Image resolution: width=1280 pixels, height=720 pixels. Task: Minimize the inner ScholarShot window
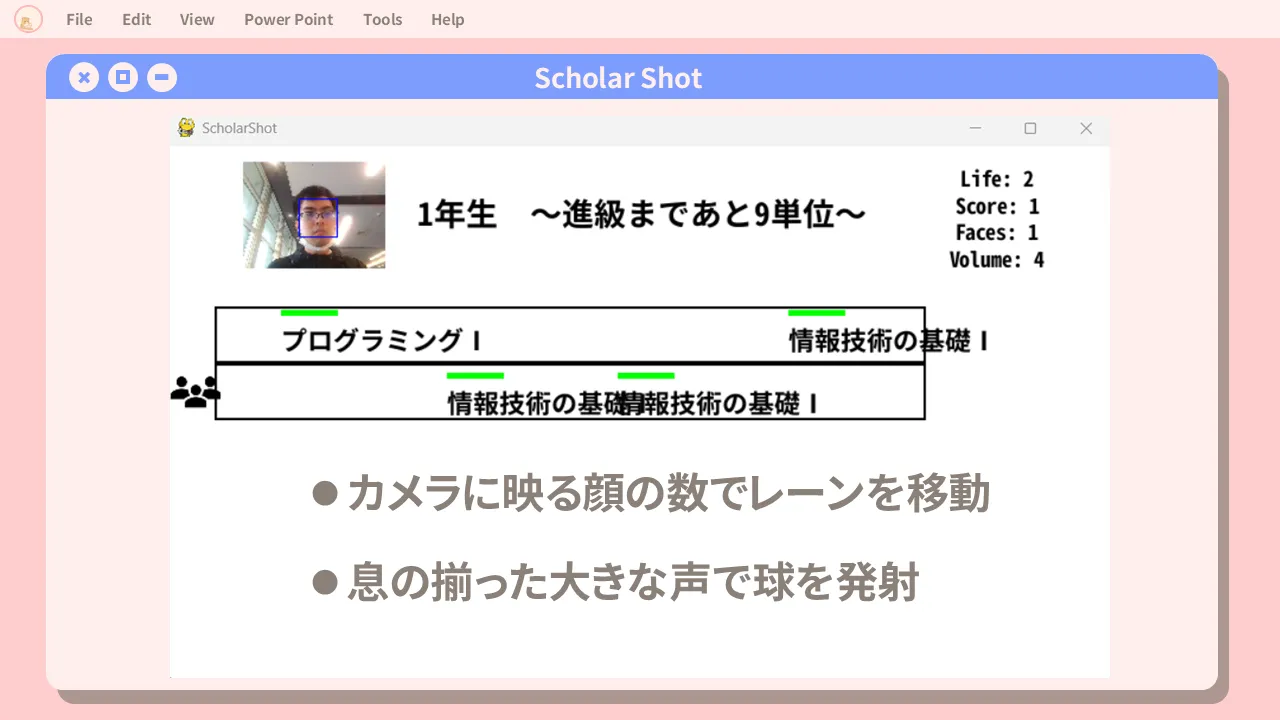[976, 128]
